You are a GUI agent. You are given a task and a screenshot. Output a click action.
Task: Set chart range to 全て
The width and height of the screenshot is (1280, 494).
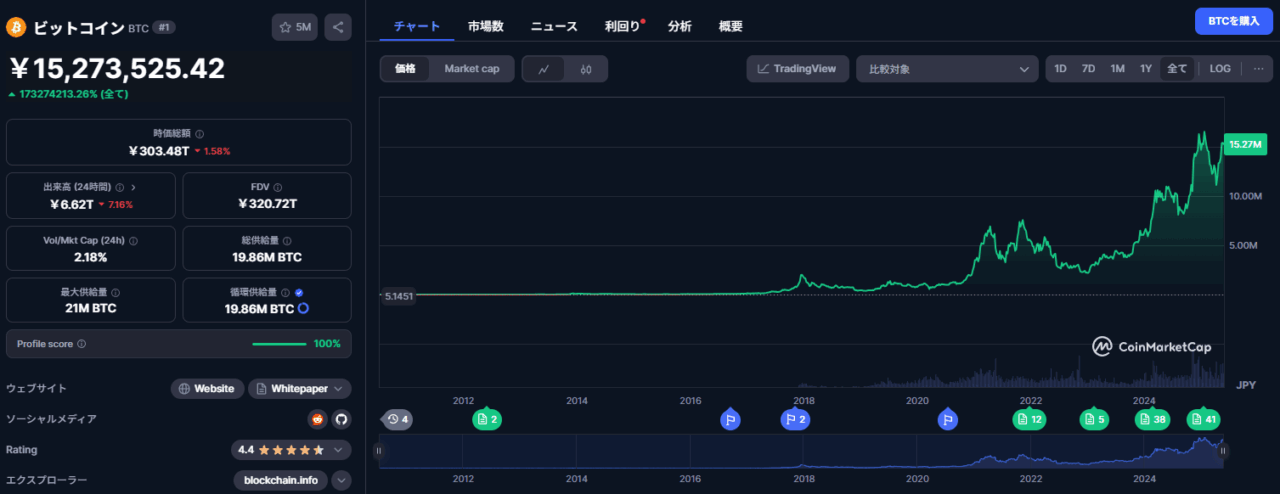pyautogui.click(x=1177, y=69)
